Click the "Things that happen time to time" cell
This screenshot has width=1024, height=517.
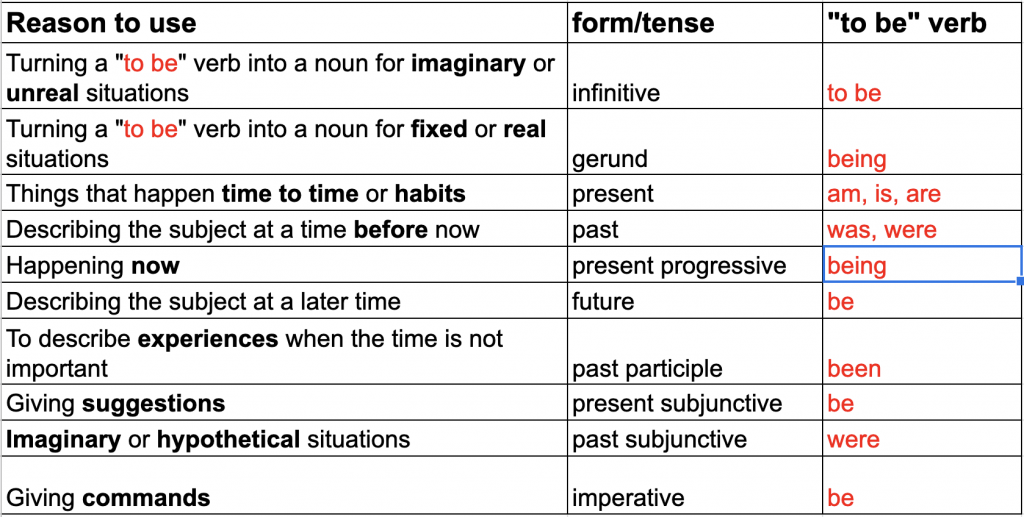pyautogui.click(x=284, y=193)
